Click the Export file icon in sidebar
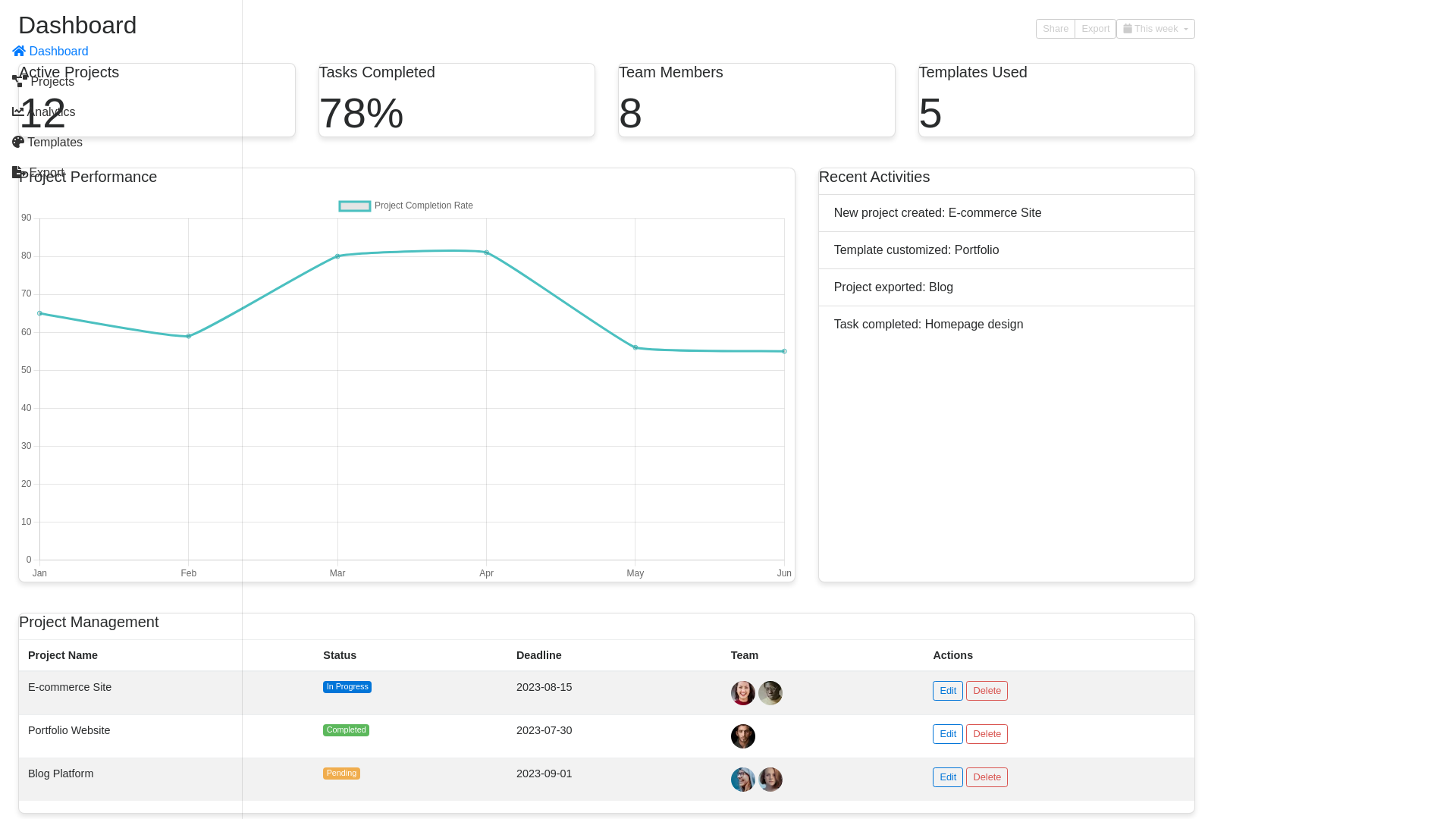1456x819 pixels. [x=20, y=172]
